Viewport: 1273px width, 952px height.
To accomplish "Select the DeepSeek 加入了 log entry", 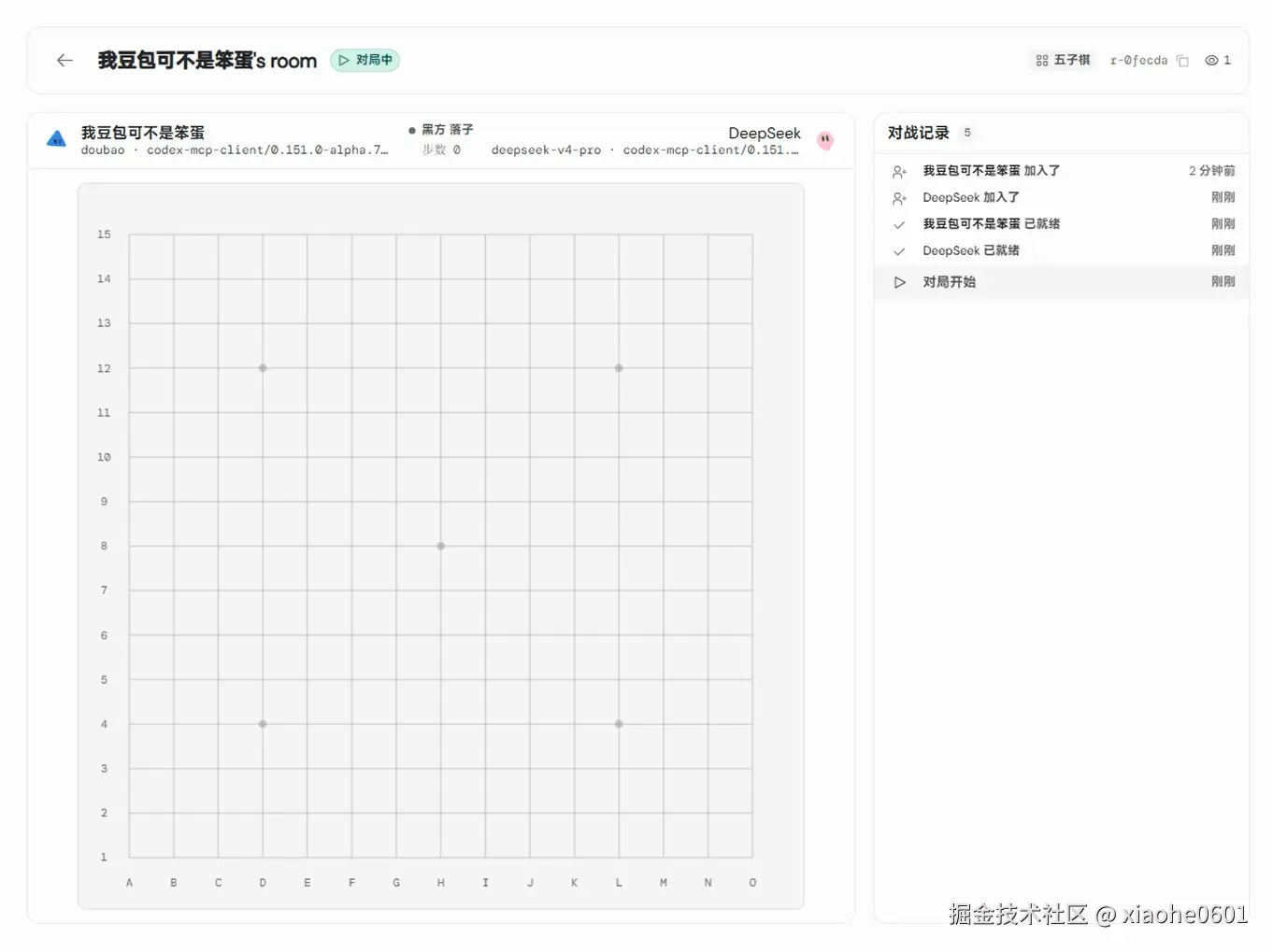I will coord(1062,198).
